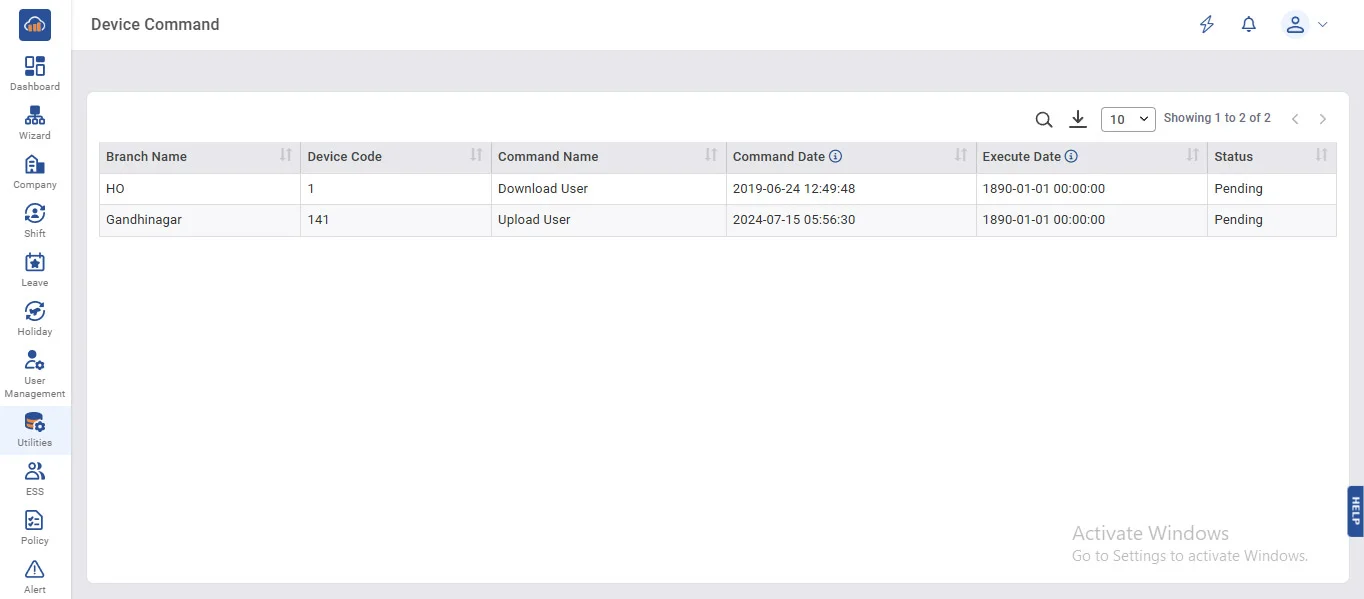Click the vertical HELP button
The width and height of the screenshot is (1364, 599).
point(1355,511)
